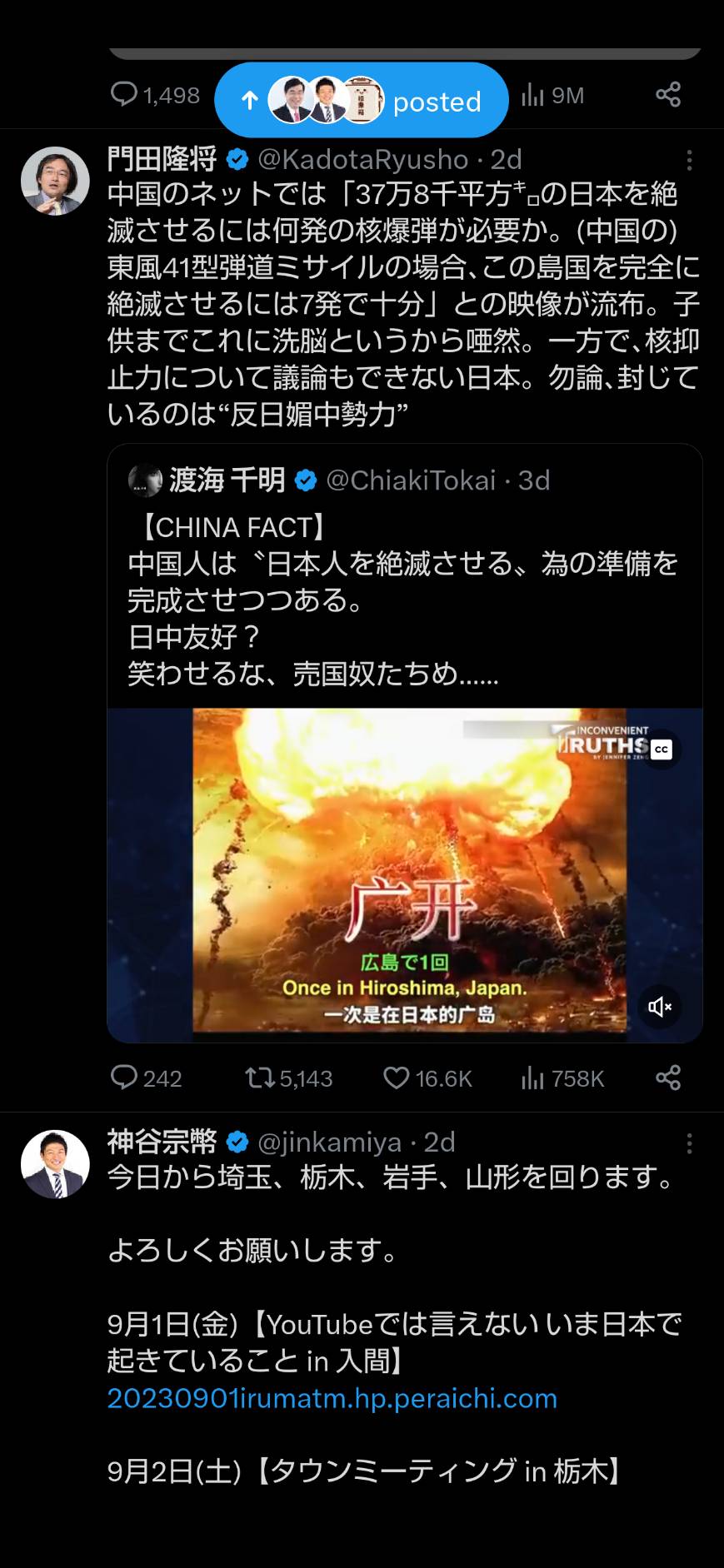Share 門田隆将's tweet
The image size is (724, 1568).
[x=668, y=1078]
